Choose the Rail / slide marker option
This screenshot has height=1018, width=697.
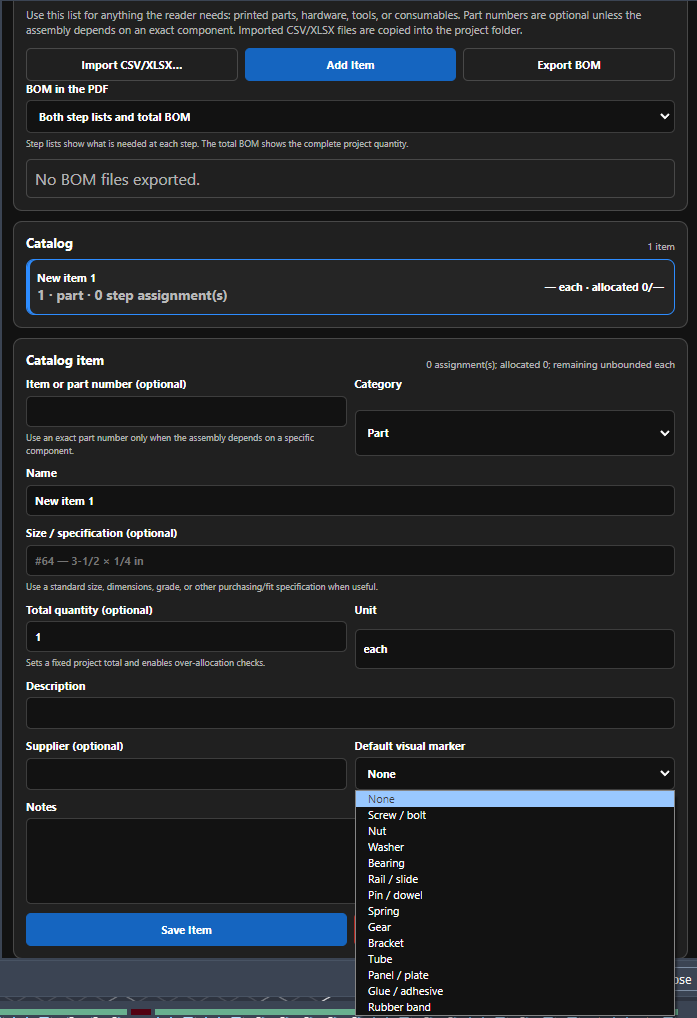coord(515,879)
